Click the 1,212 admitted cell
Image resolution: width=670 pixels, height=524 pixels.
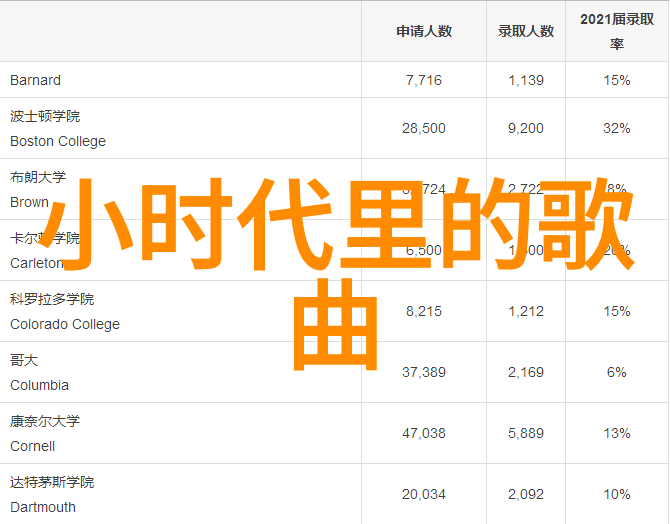[526, 311]
